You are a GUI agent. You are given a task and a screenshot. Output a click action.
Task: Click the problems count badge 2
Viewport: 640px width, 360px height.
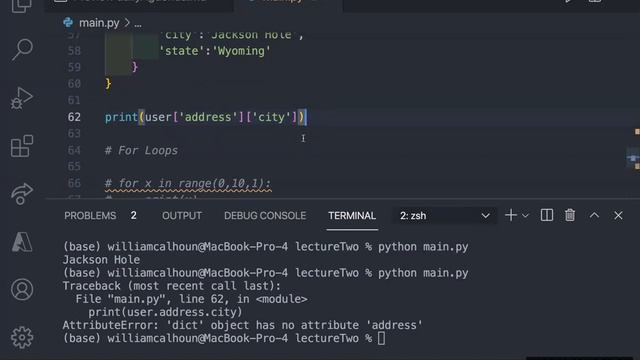[133, 216]
